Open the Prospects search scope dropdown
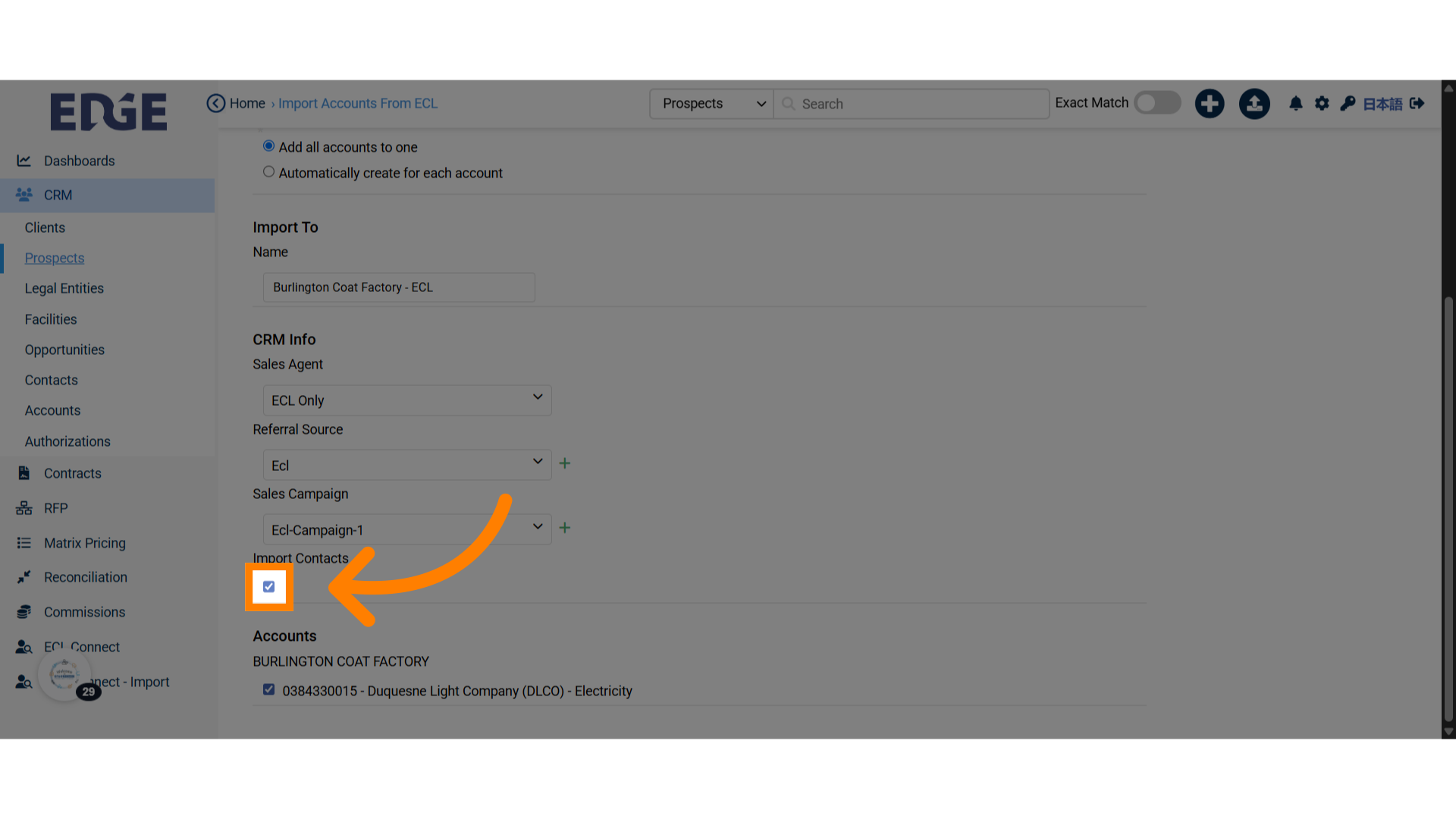The width and height of the screenshot is (1456, 819). [x=711, y=104]
